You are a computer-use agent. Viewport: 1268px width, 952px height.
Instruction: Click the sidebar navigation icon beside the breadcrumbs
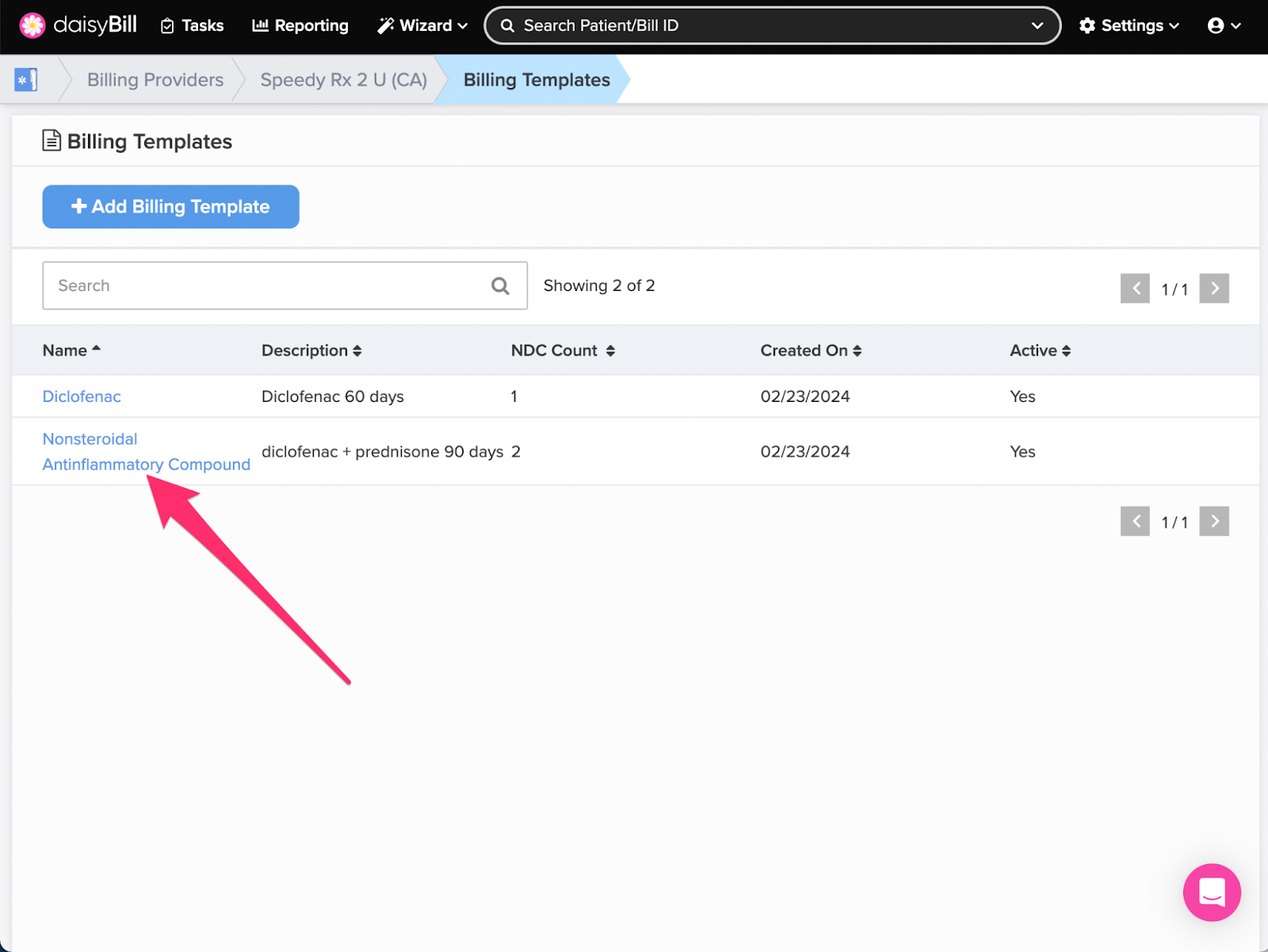click(x=26, y=79)
